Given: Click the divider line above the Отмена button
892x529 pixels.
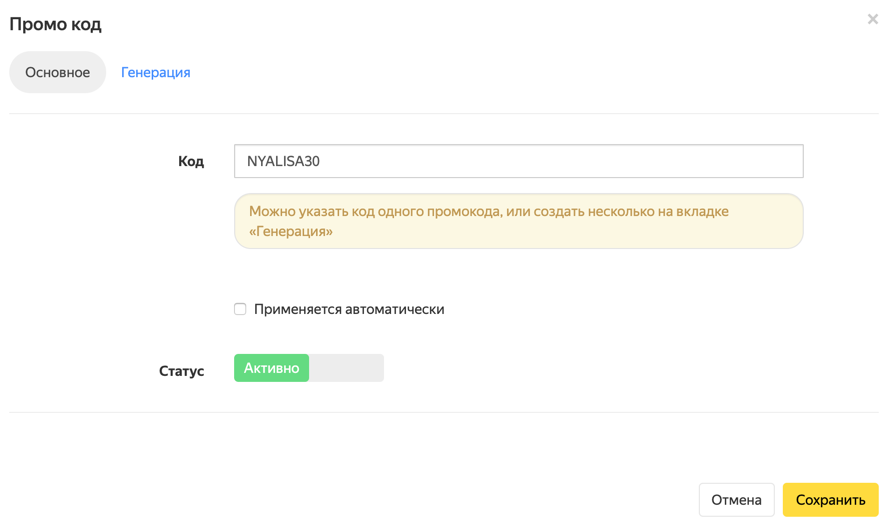Looking at the screenshot, I should click(445, 412).
